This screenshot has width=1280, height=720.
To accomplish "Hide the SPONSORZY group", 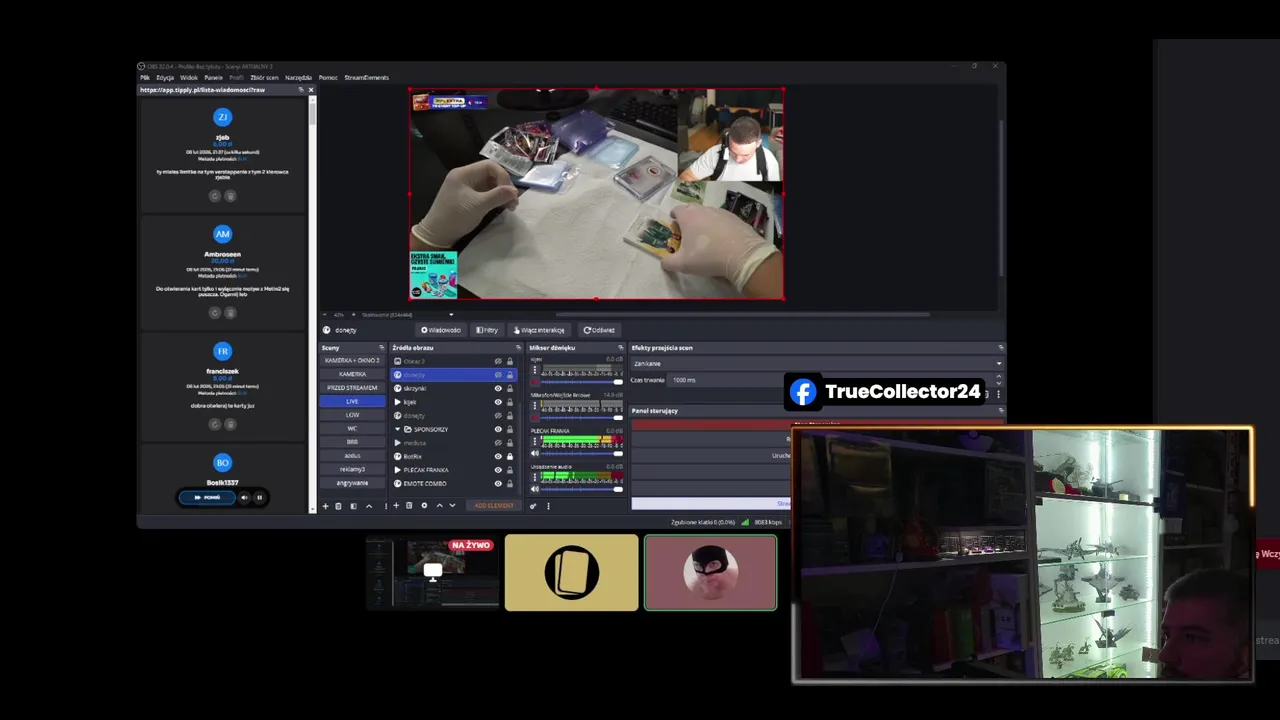I will [x=498, y=429].
